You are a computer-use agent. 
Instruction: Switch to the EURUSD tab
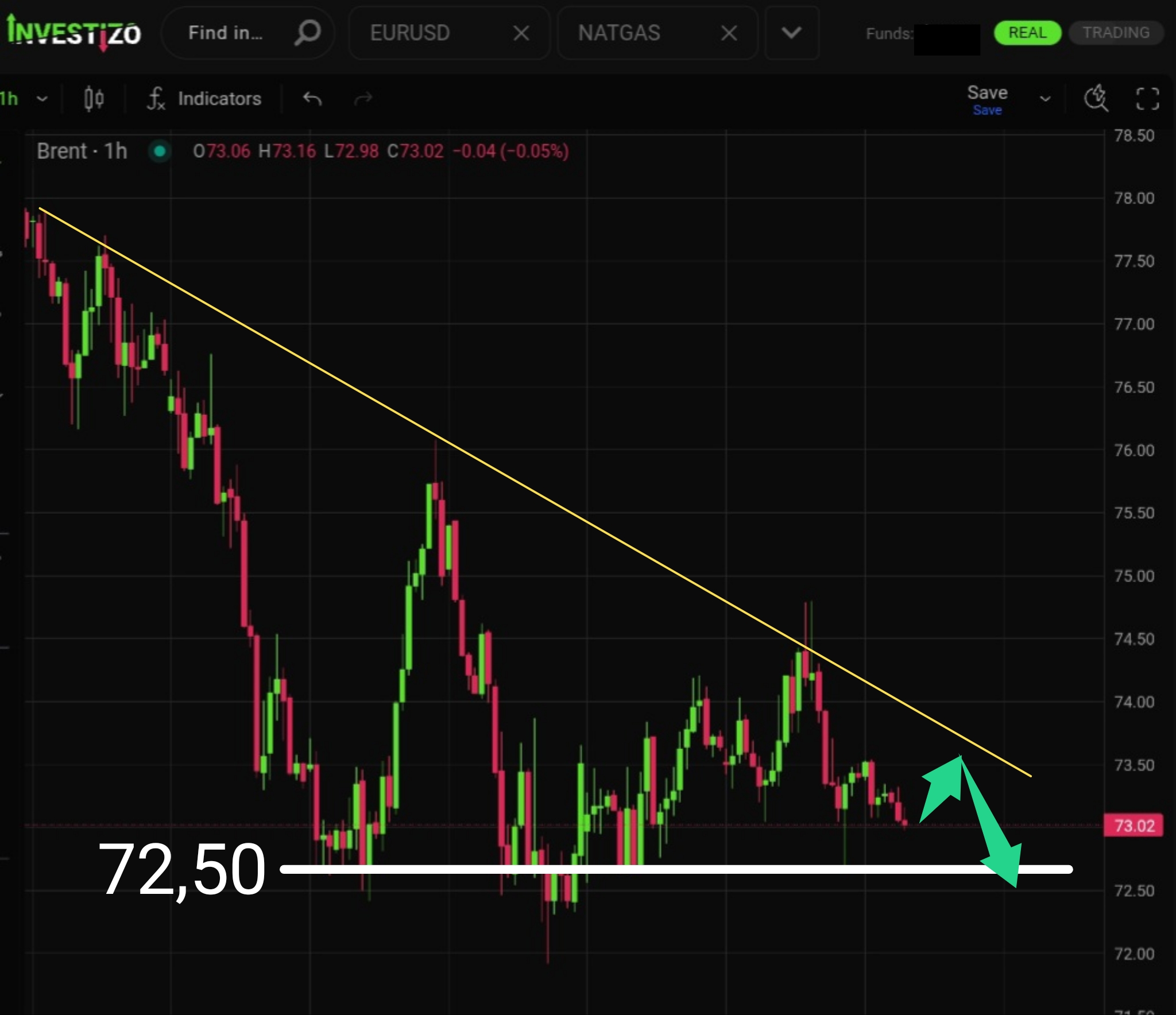[409, 33]
